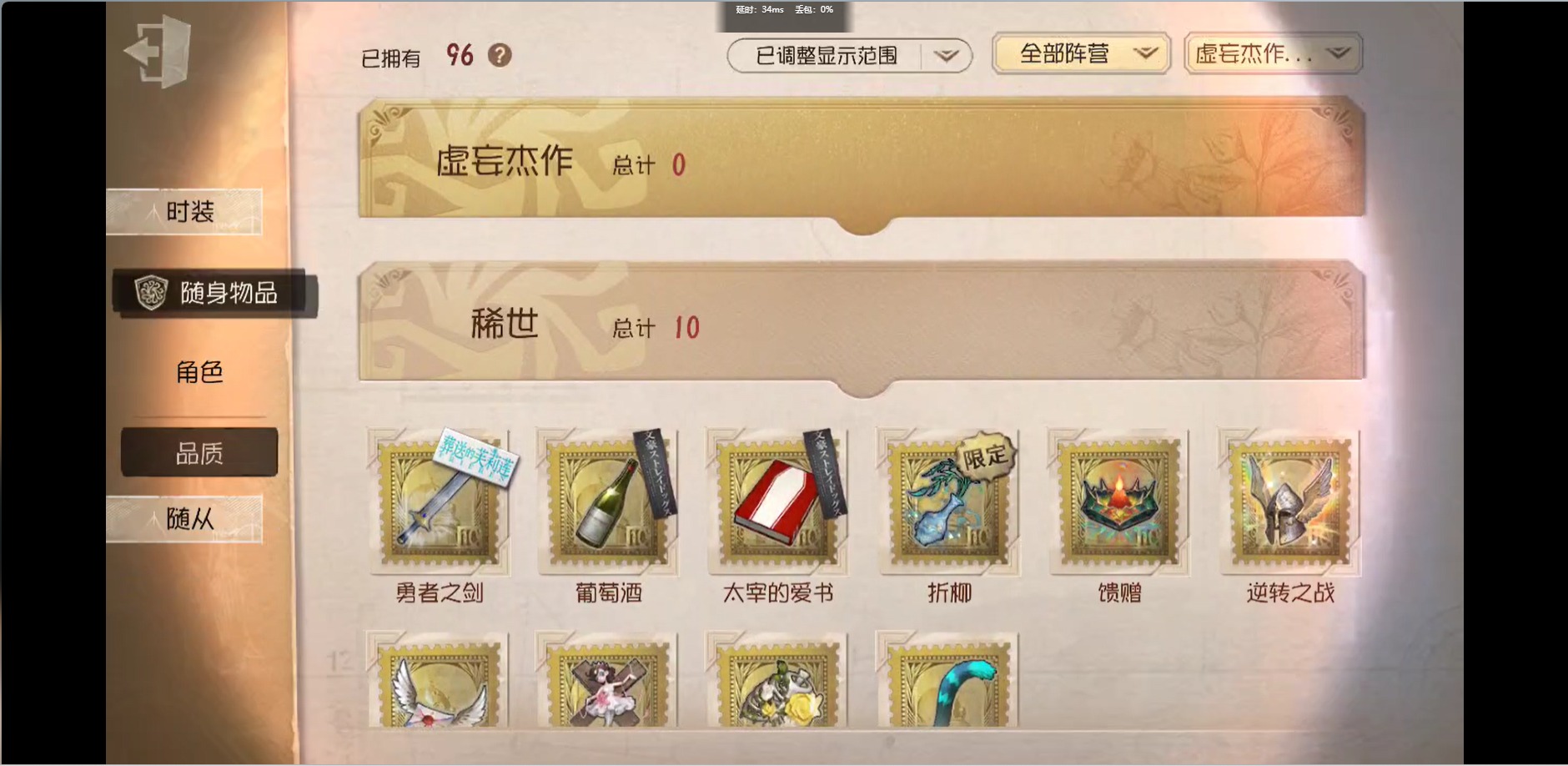
Task: Select the ballerina on cross accessory
Action: tap(609, 679)
